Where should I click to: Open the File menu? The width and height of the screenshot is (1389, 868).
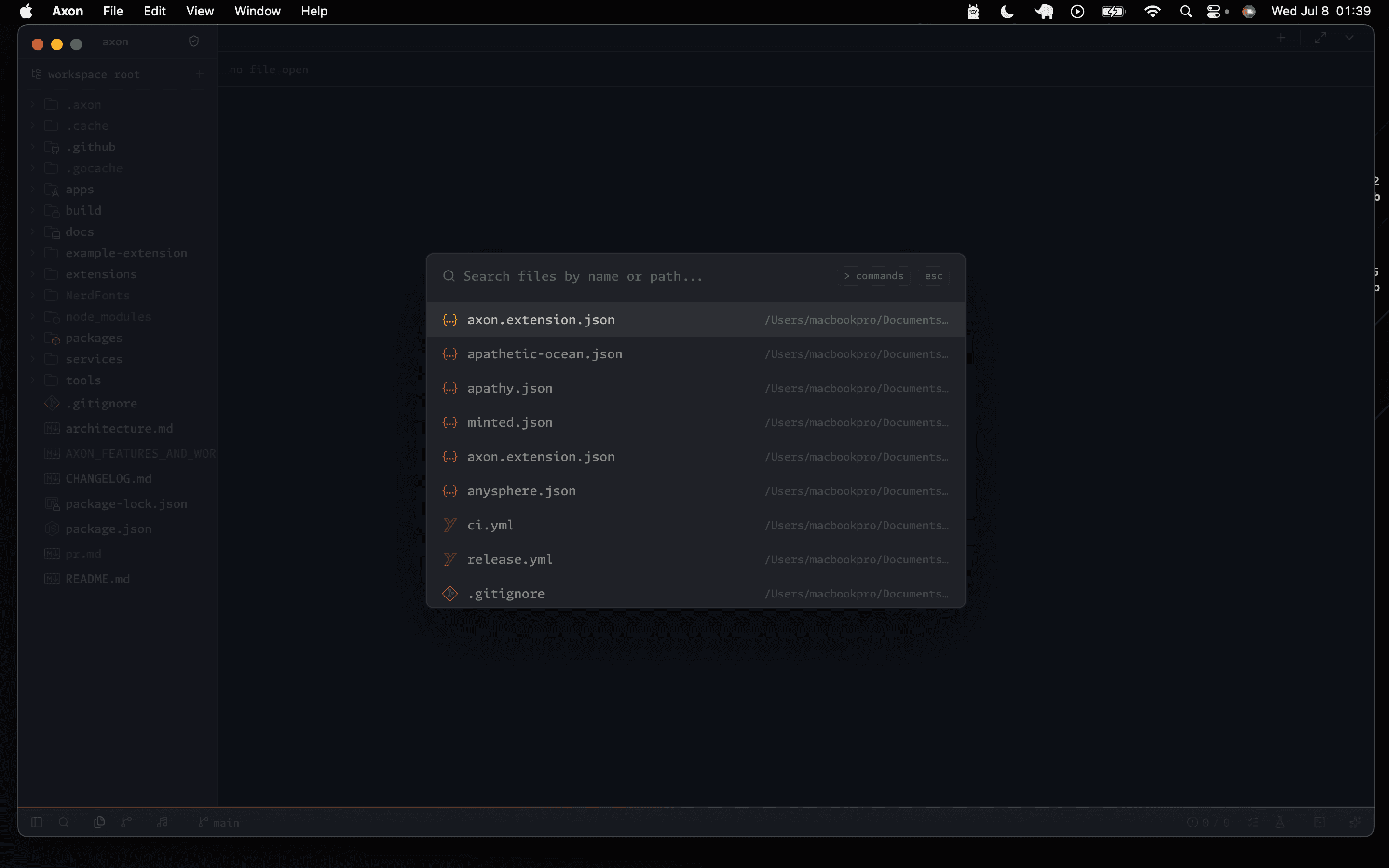pyautogui.click(x=113, y=11)
